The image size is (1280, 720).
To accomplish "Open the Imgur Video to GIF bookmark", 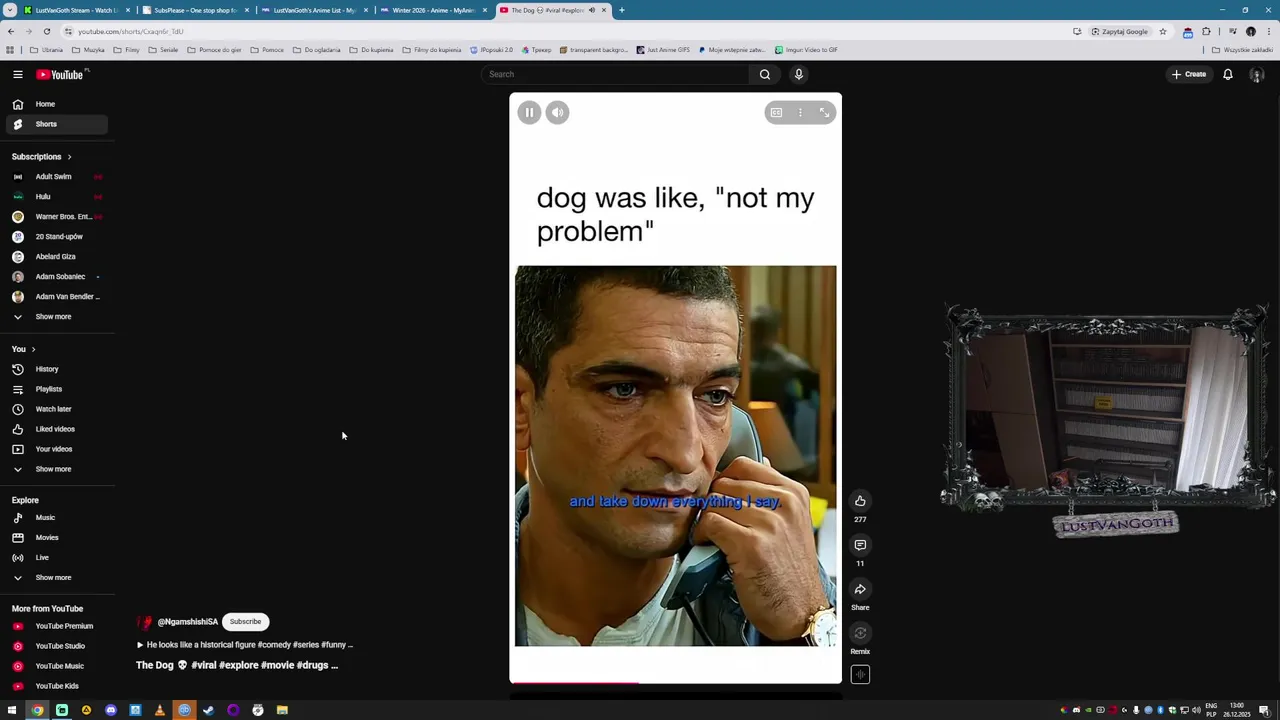I will tap(806, 49).
